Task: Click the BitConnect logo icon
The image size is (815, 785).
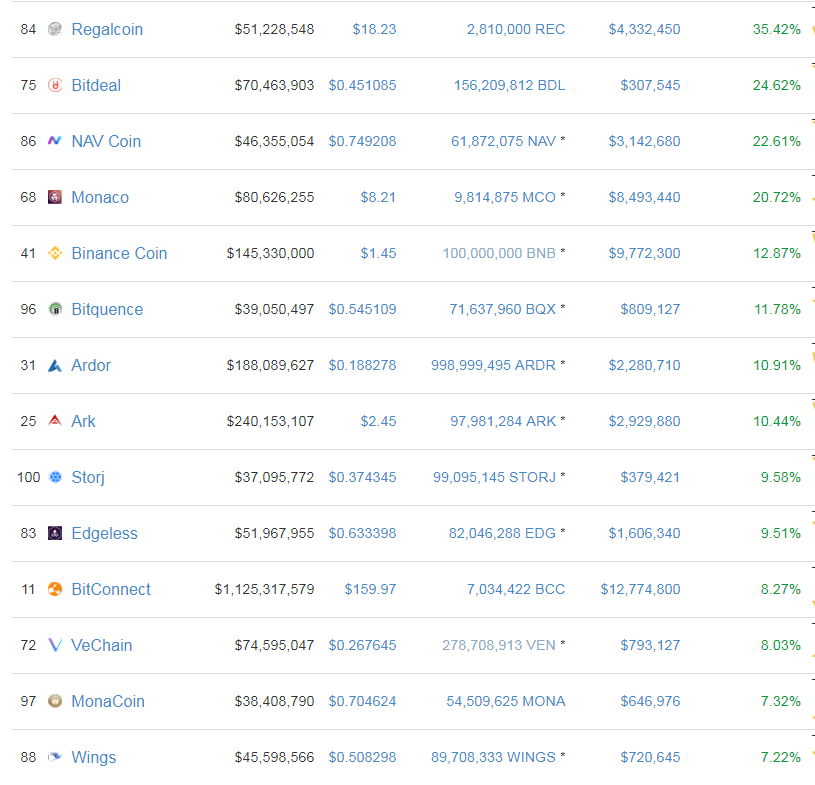Action: (x=55, y=589)
